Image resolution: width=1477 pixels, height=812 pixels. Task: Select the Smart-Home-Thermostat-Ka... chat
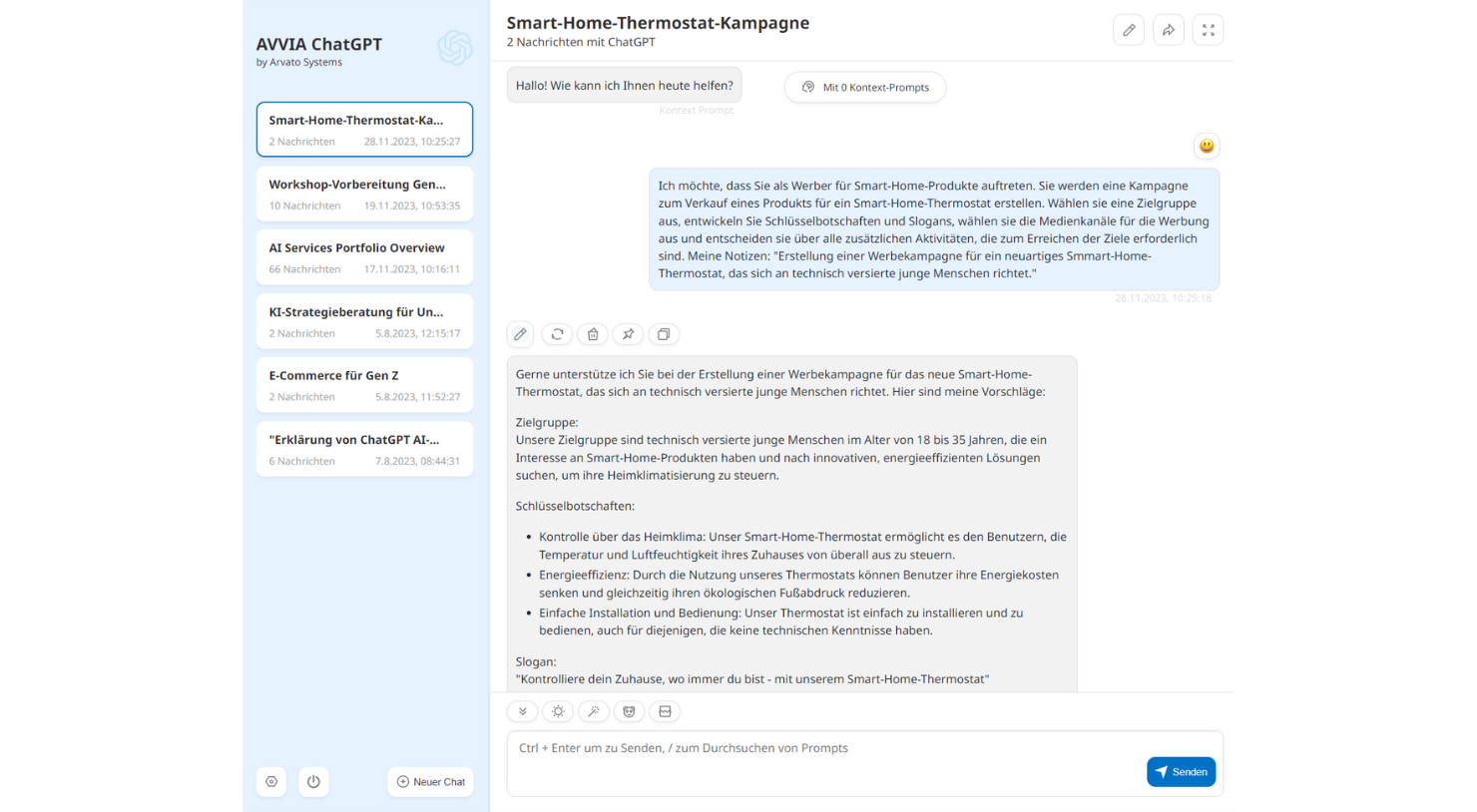pyautogui.click(x=364, y=130)
